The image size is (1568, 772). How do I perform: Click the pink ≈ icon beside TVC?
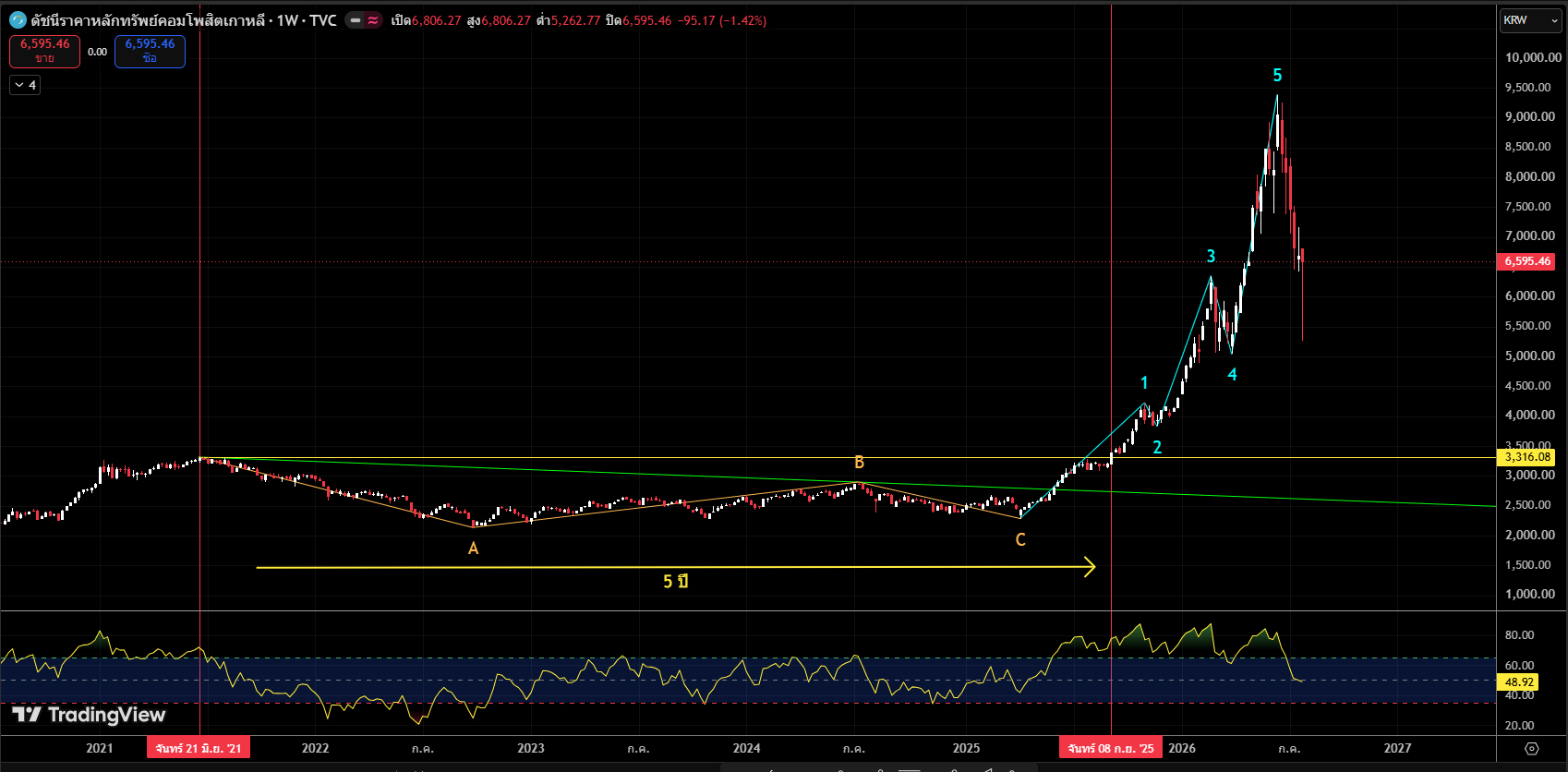pyautogui.click(x=372, y=20)
